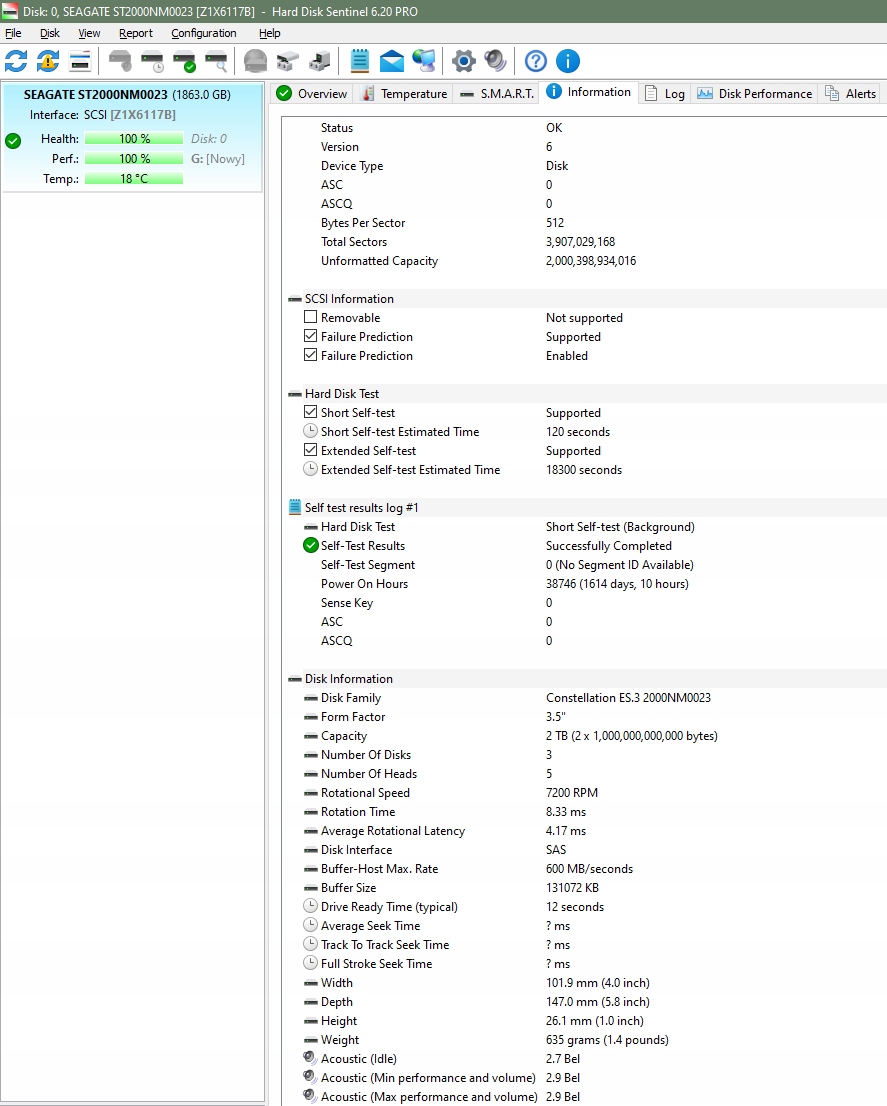Click the speaker icon beside Acoustic (Idle)
887x1106 pixels.
coord(310,1058)
